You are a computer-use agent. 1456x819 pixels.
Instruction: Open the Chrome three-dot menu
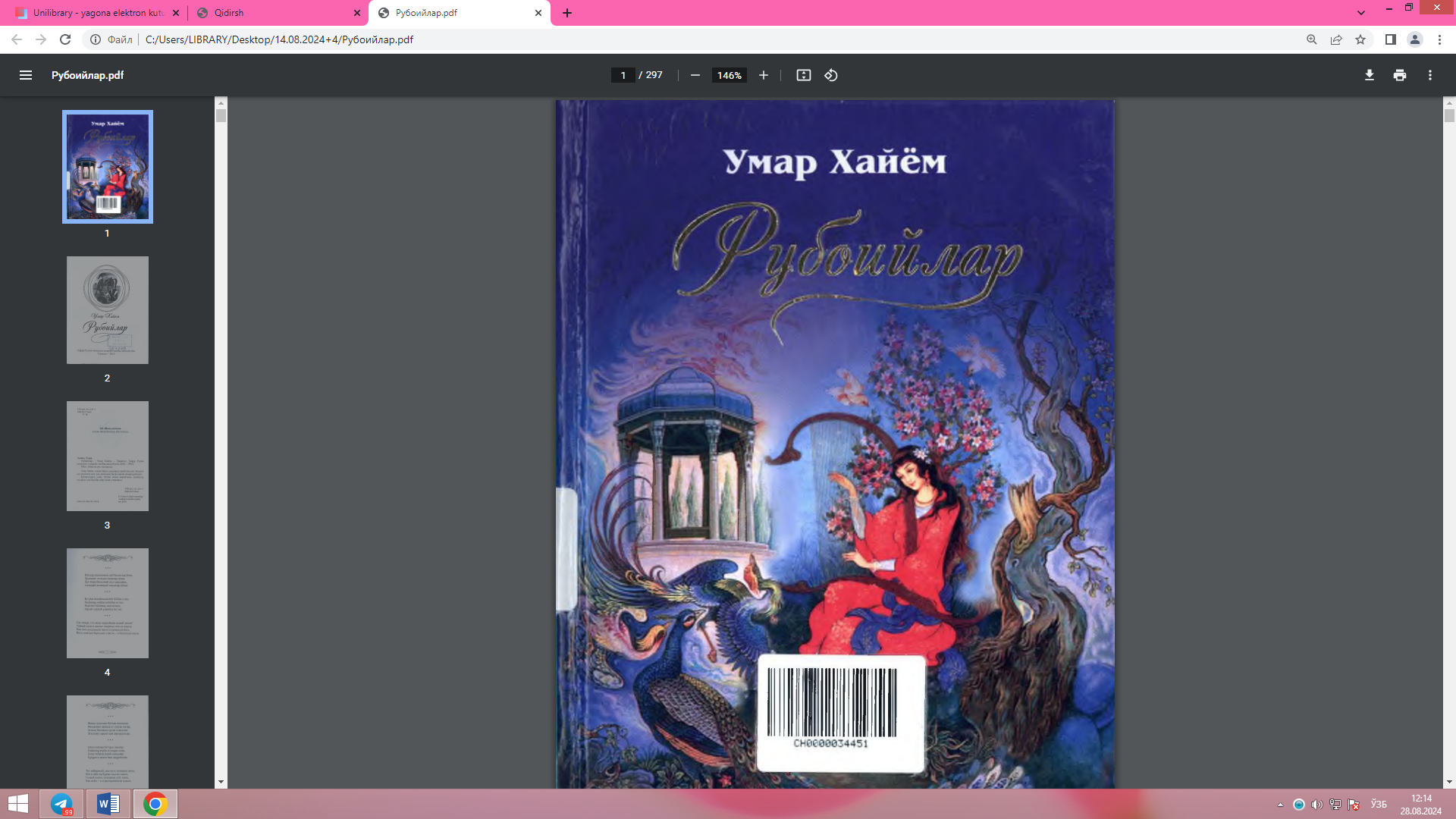1439,39
